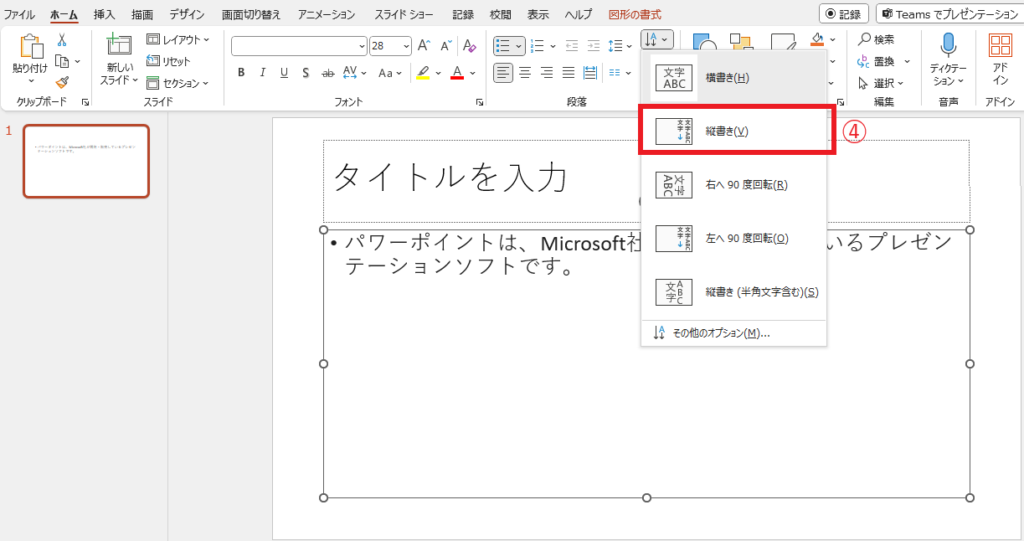
Task: Select Rotate left 90 degrees (左へ 90 度回転)
Action: coord(734,238)
